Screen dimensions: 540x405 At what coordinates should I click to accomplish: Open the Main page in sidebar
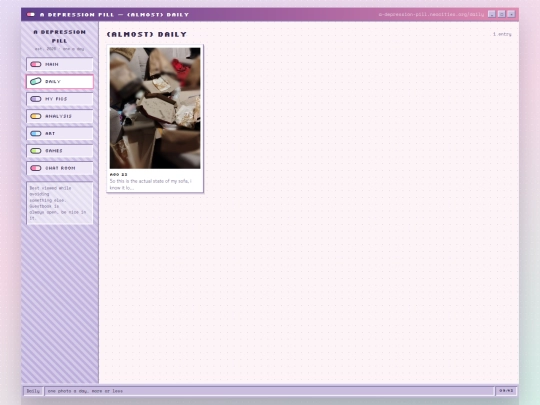(x=60, y=64)
